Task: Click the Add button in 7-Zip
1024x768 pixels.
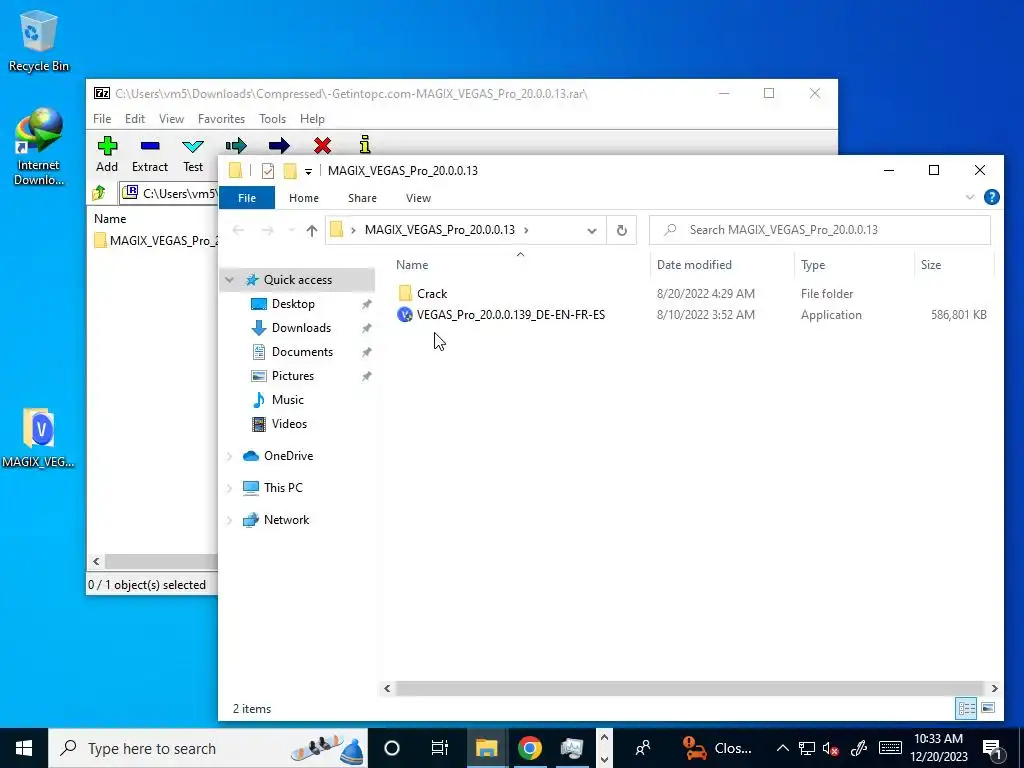Action: 107,155
